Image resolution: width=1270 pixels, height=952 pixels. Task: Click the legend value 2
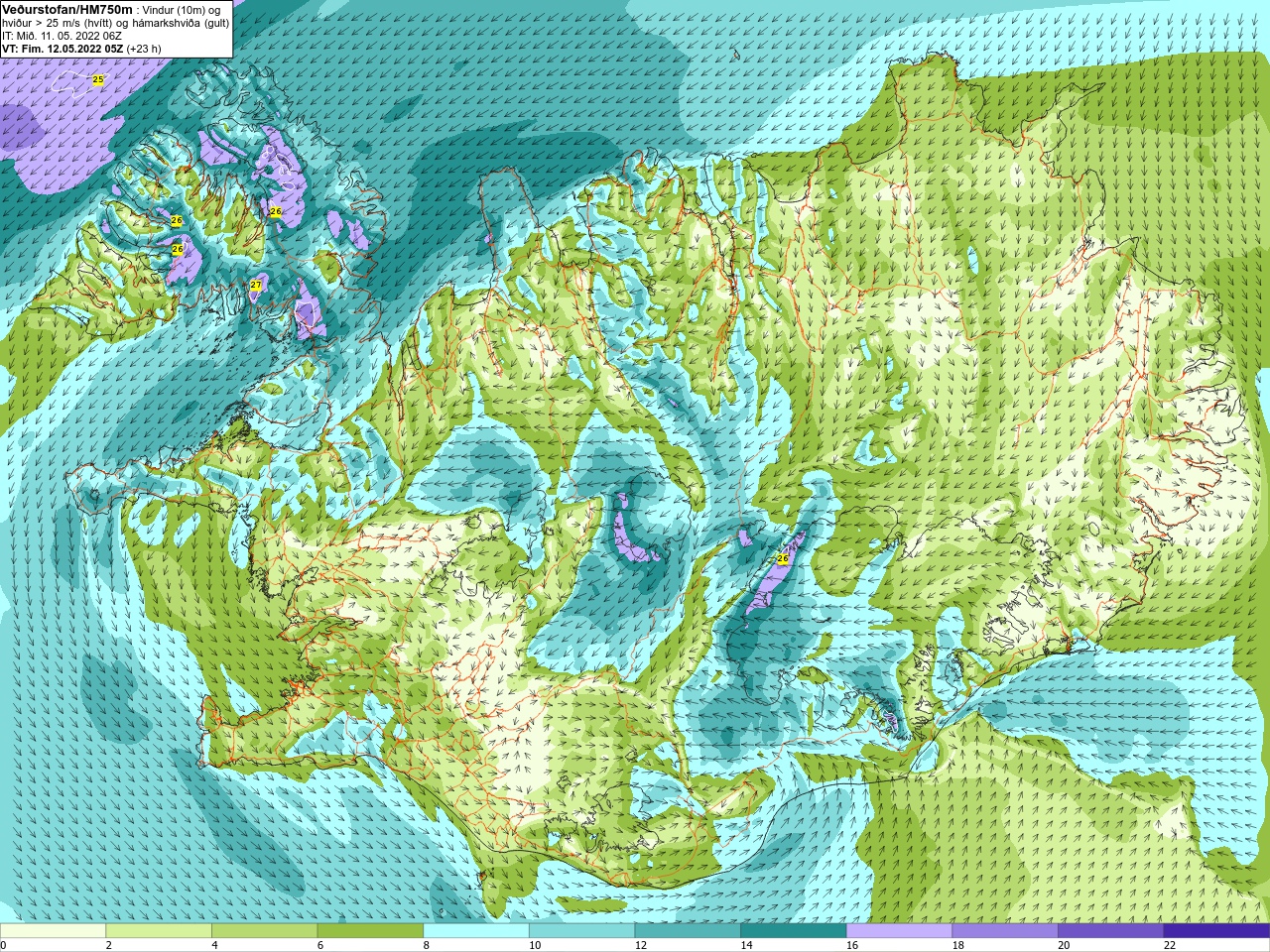pyautogui.click(x=109, y=945)
